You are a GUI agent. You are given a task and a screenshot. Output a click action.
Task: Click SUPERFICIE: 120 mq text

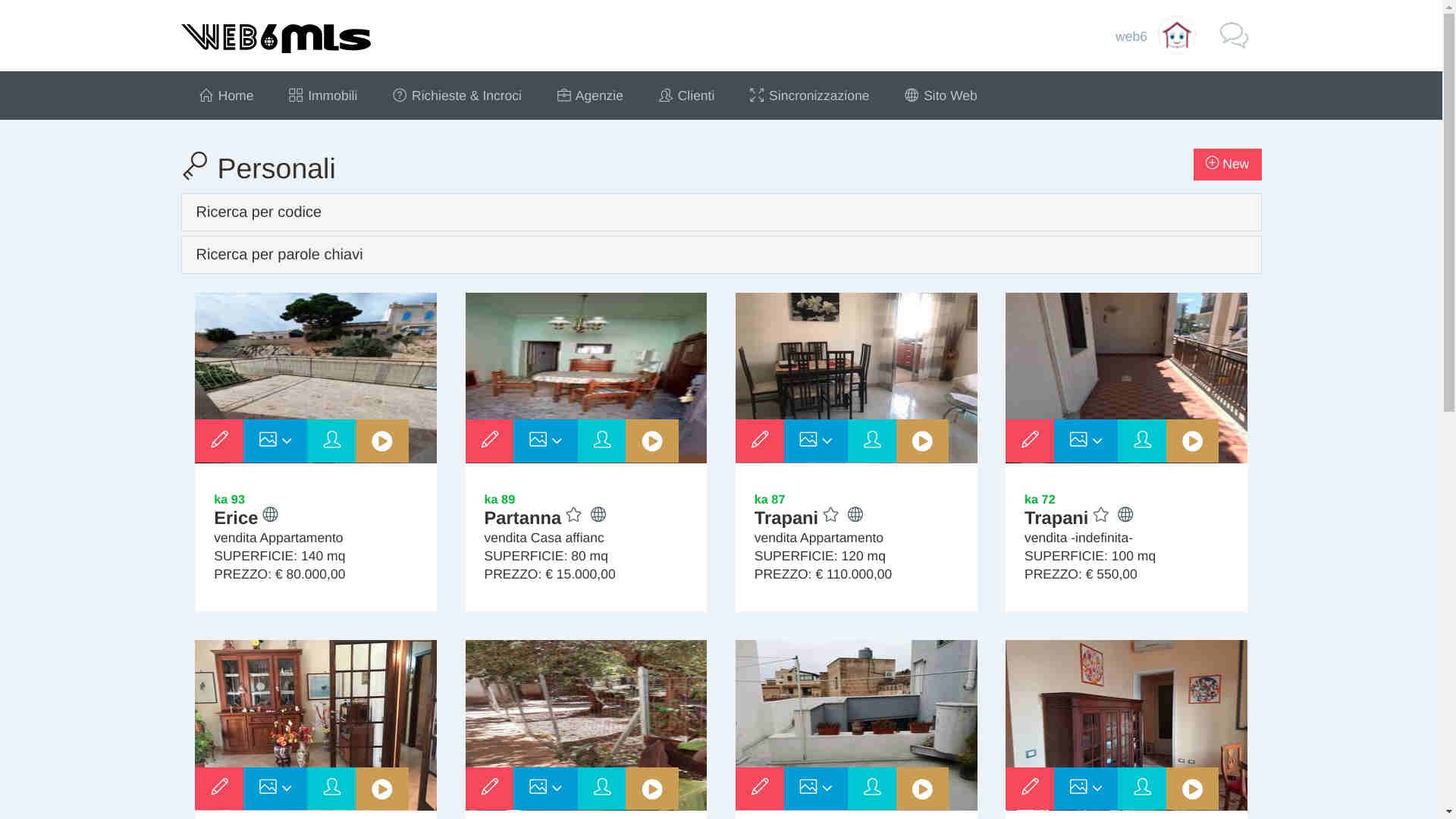(820, 556)
